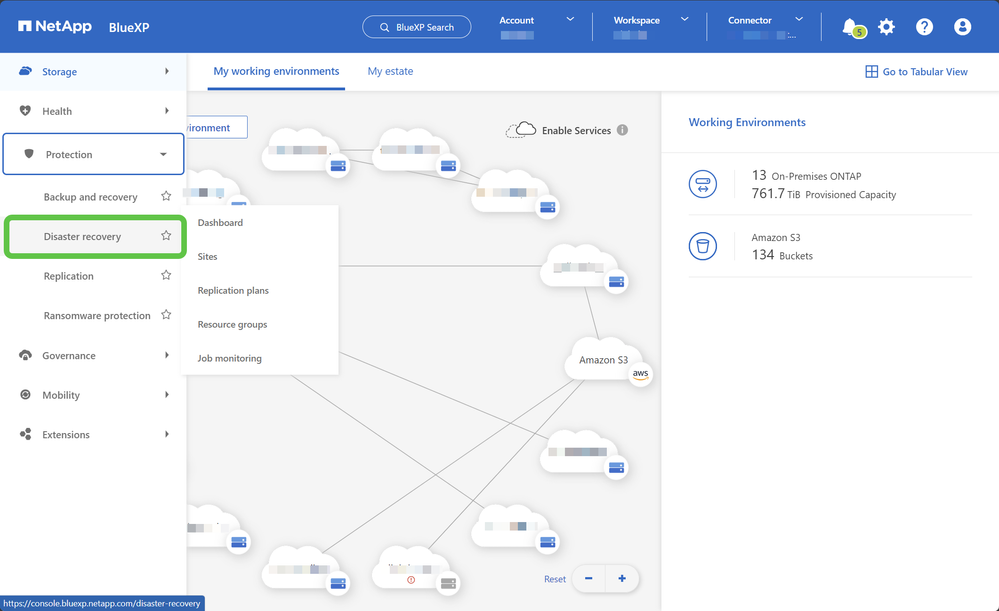Screen dimensions: 999x611
Task: Go to Tabular View
Action: tap(916, 72)
